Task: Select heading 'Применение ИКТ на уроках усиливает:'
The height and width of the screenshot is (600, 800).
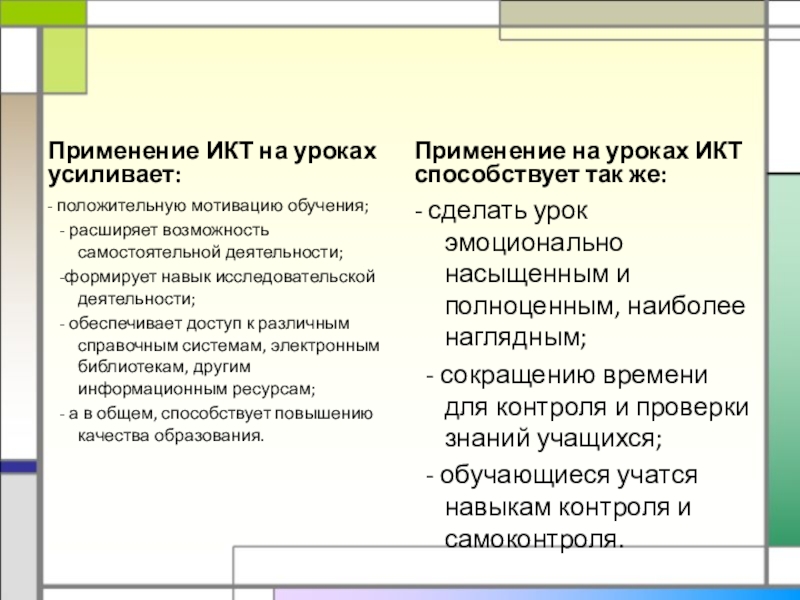Action: [212, 163]
